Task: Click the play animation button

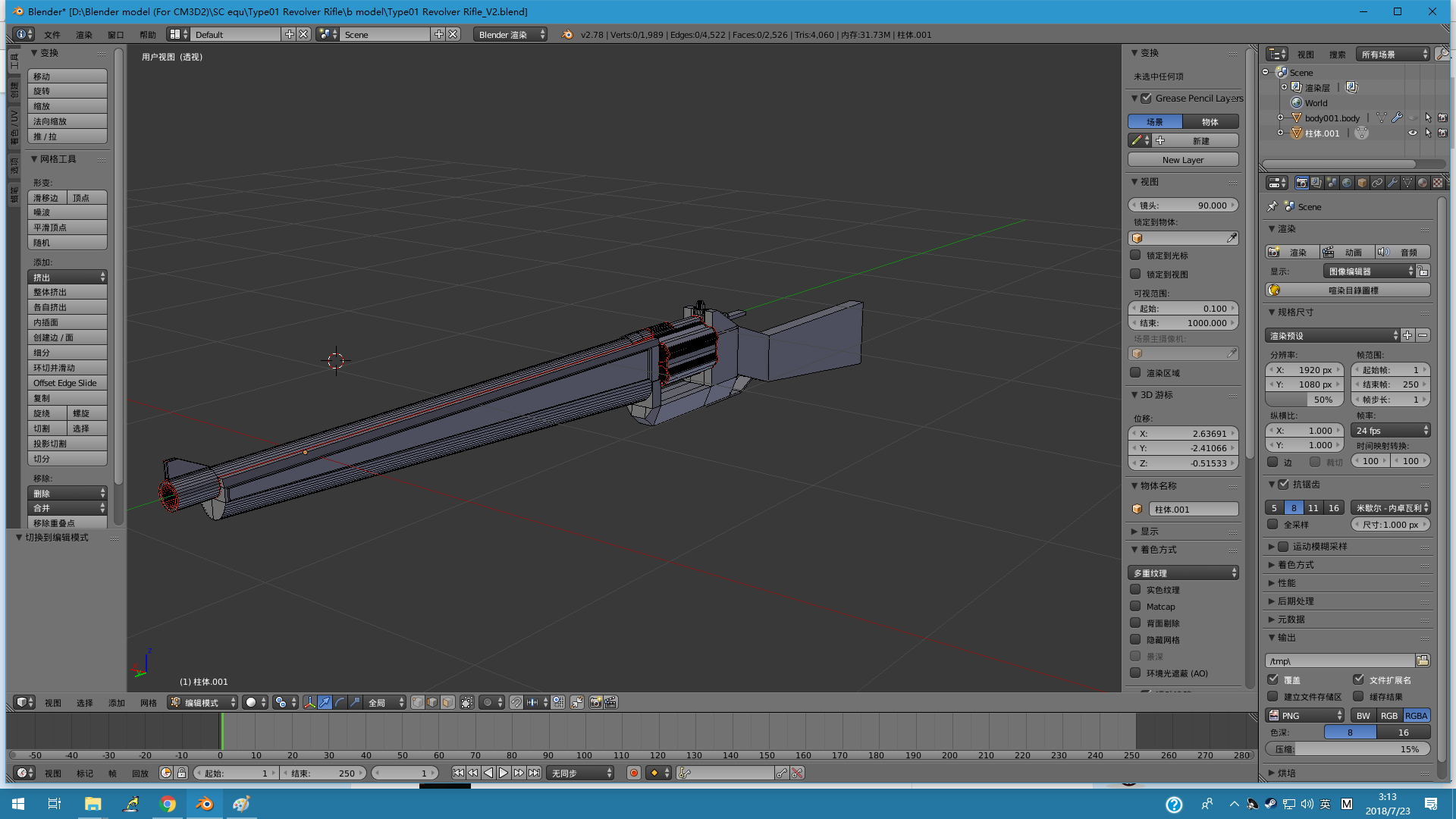Action: tap(504, 773)
